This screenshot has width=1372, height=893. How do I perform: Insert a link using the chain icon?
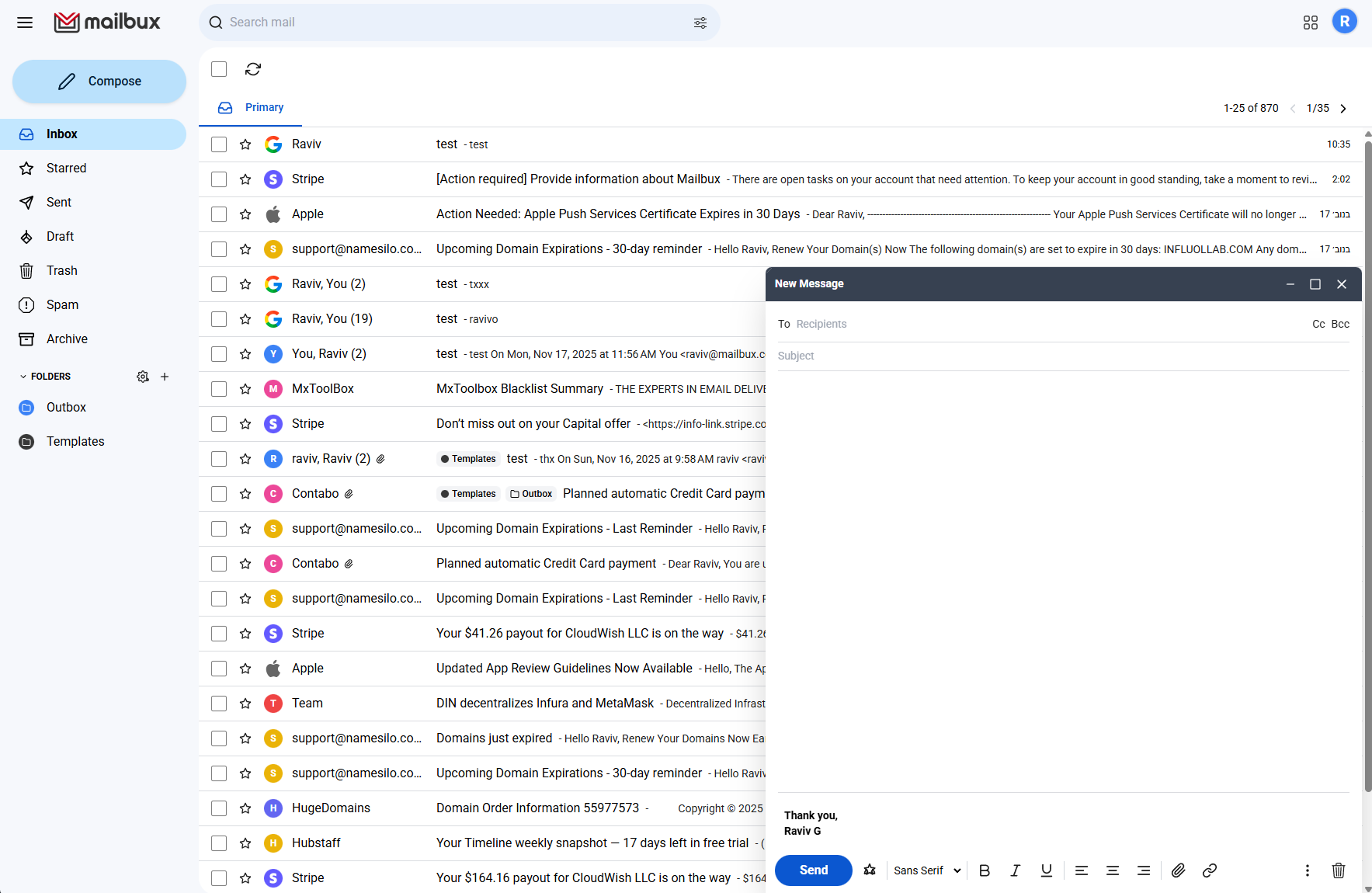click(1209, 870)
